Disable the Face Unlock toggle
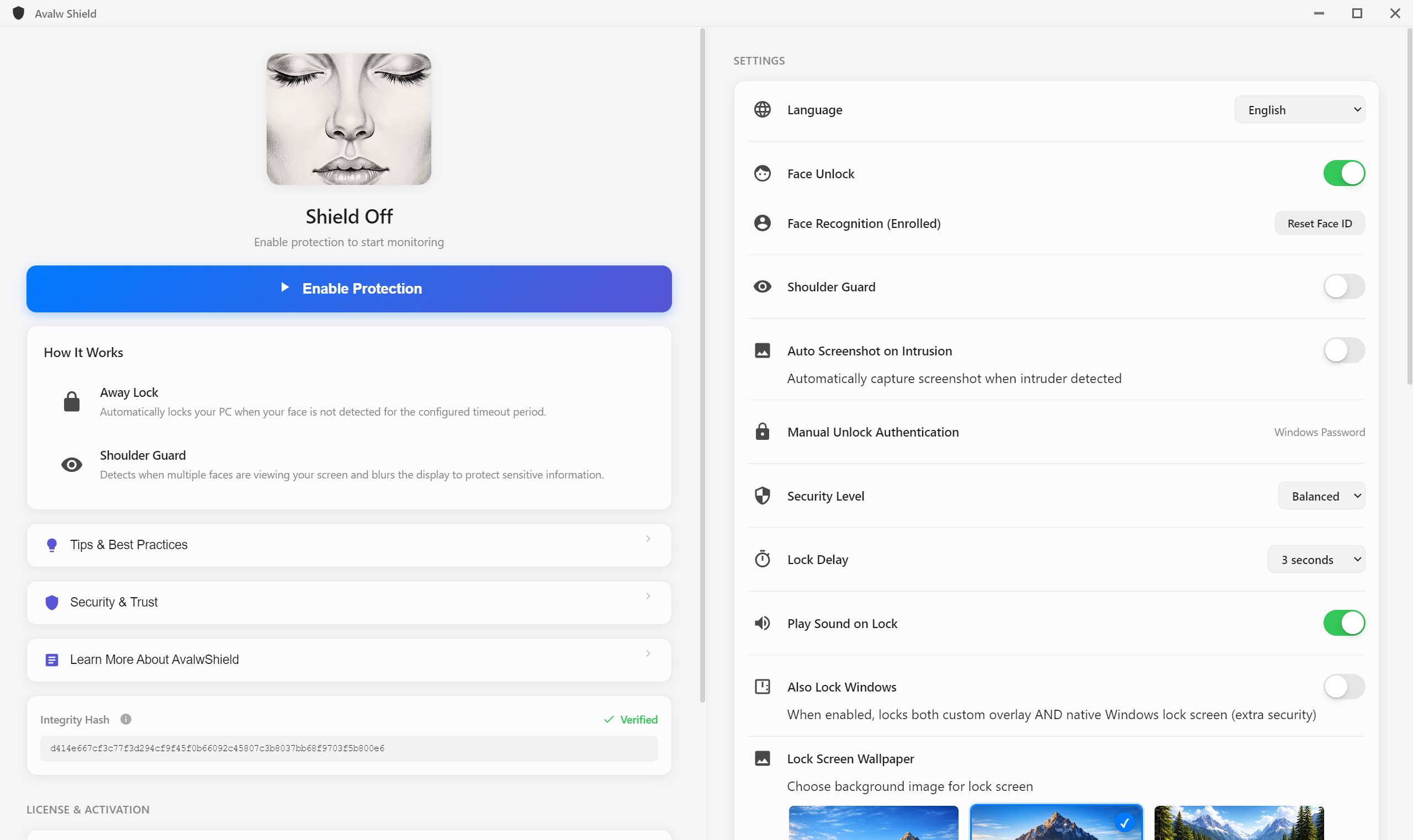 [1343, 173]
